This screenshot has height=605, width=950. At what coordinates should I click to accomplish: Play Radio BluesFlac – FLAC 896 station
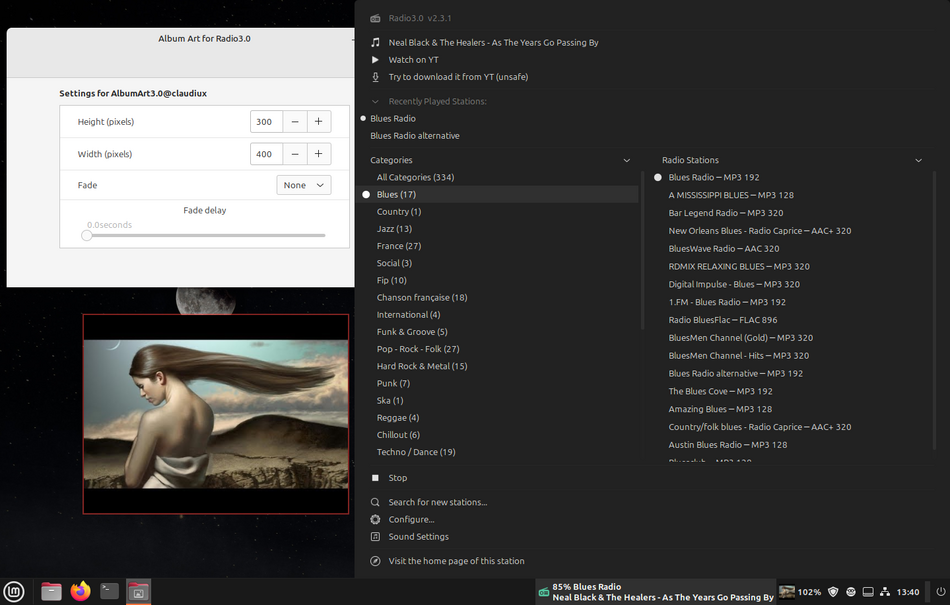pos(723,320)
